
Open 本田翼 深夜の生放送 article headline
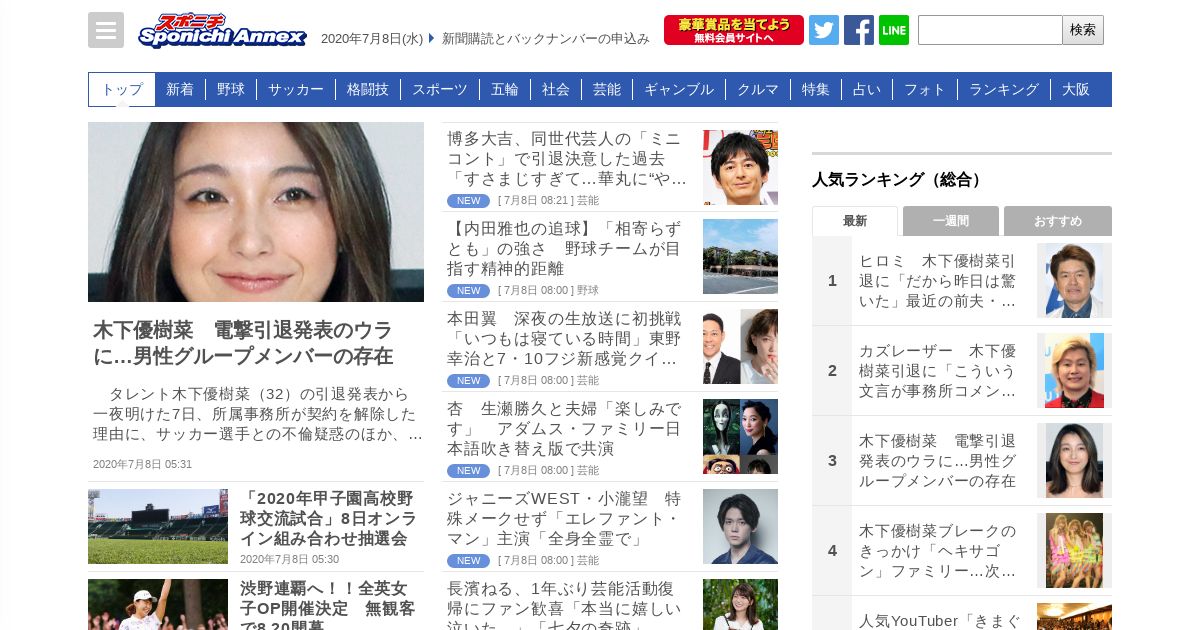click(565, 339)
